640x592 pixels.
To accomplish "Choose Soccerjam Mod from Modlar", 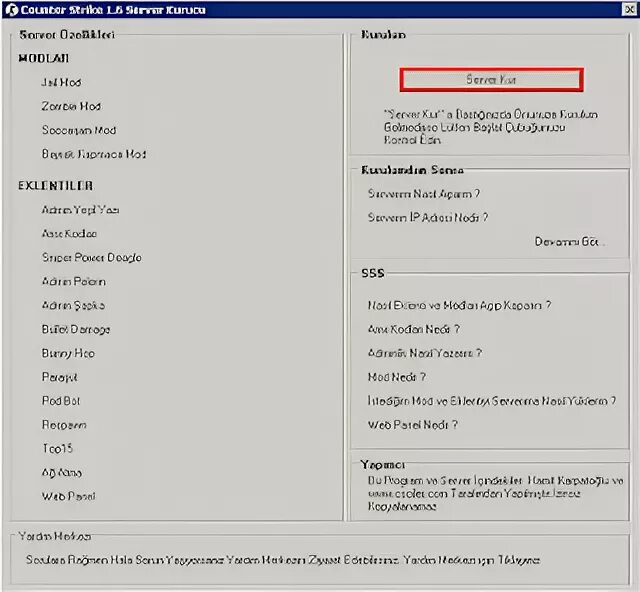I will pos(79,130).
